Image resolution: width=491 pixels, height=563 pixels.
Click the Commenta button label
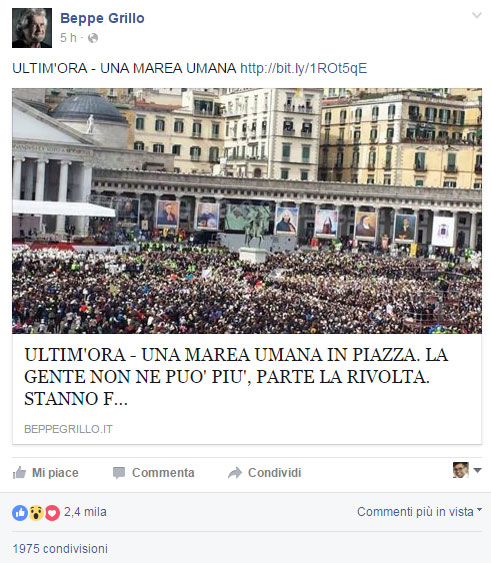click(163, 473)
